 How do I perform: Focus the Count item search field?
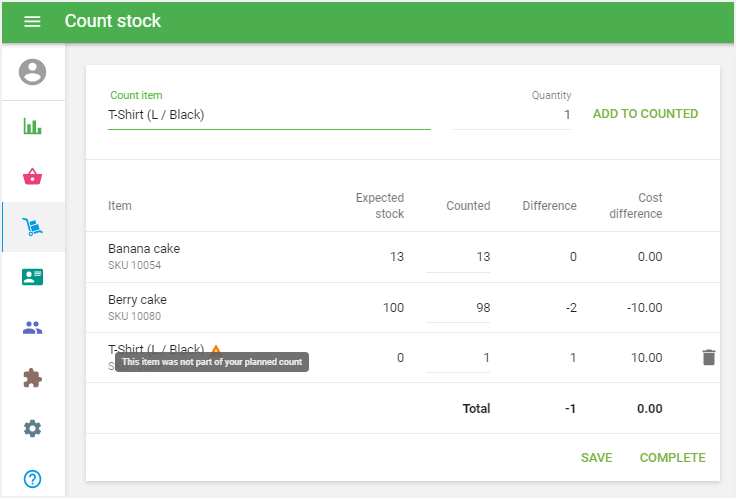268,115
